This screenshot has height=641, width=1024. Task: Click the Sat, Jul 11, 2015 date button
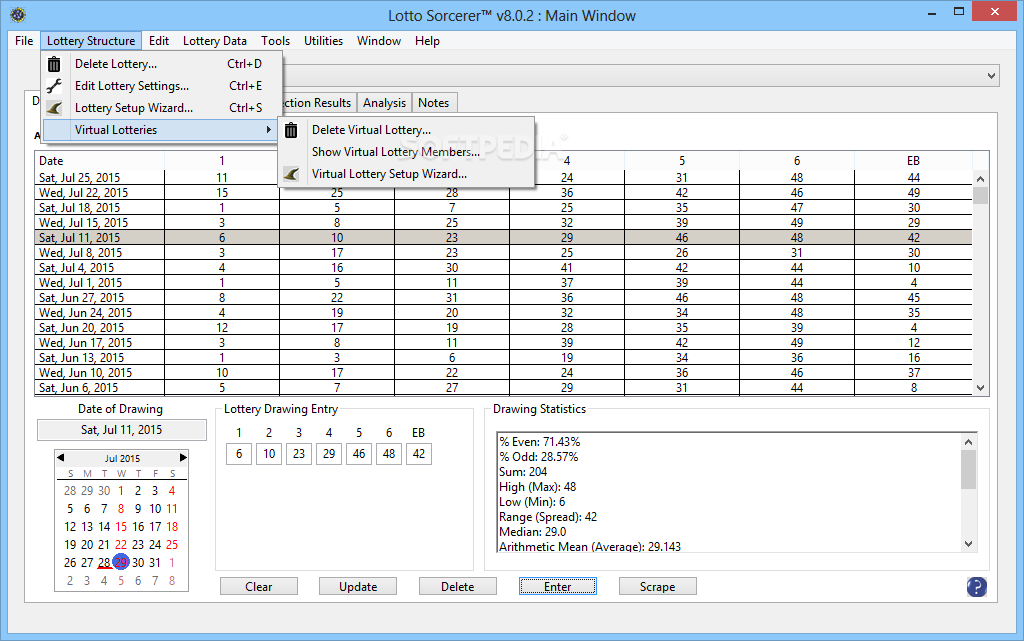[x=121, y=430]
